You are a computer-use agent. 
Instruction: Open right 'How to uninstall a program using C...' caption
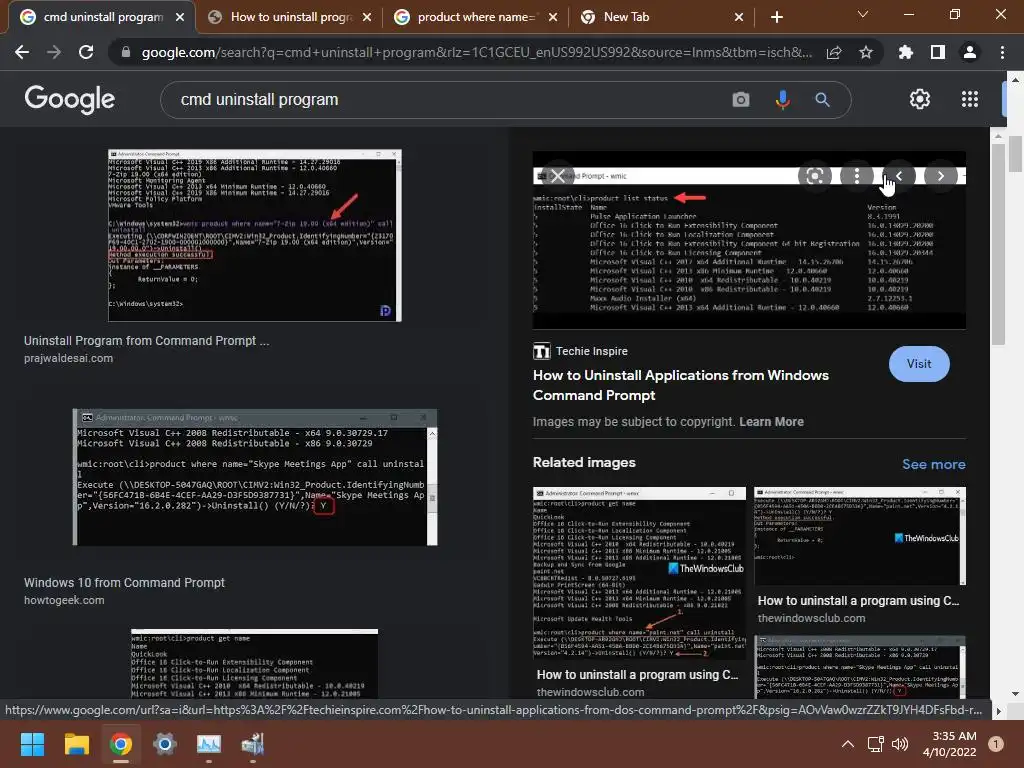(858, 601)
